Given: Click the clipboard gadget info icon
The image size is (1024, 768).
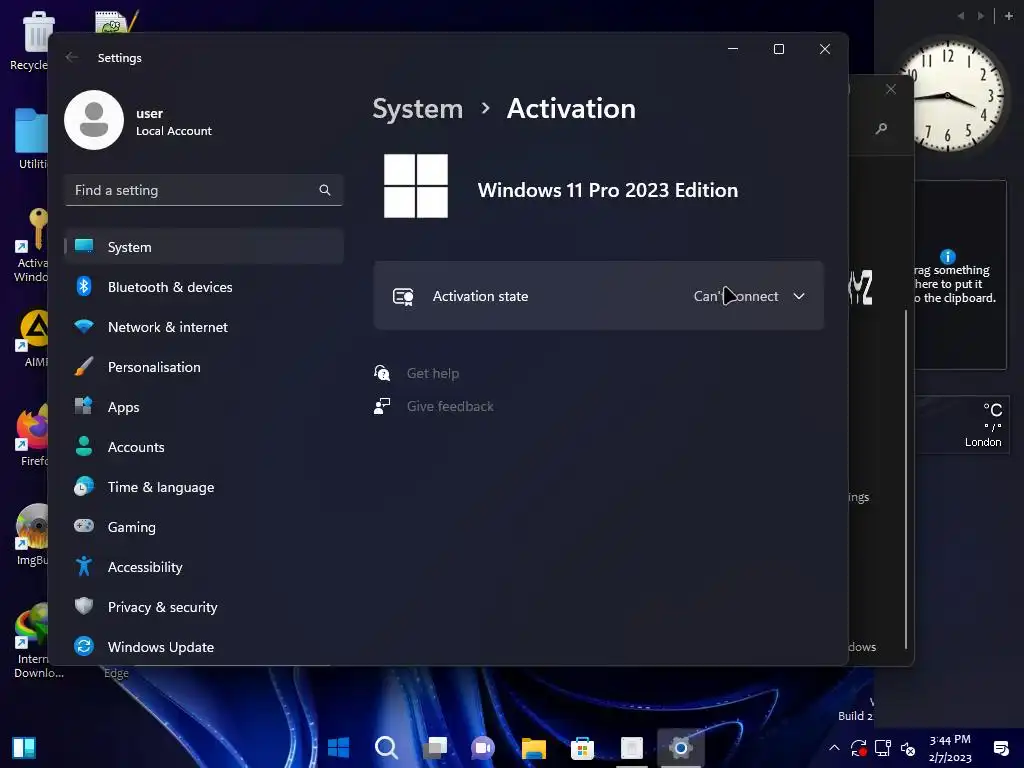Looking at the screenshot, I should point(948,257).
